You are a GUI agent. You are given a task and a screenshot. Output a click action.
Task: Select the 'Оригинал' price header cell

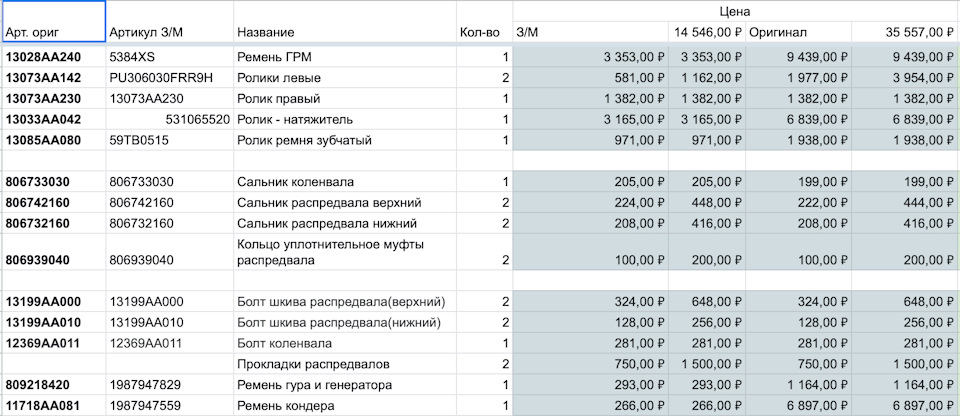pos(798,33)
